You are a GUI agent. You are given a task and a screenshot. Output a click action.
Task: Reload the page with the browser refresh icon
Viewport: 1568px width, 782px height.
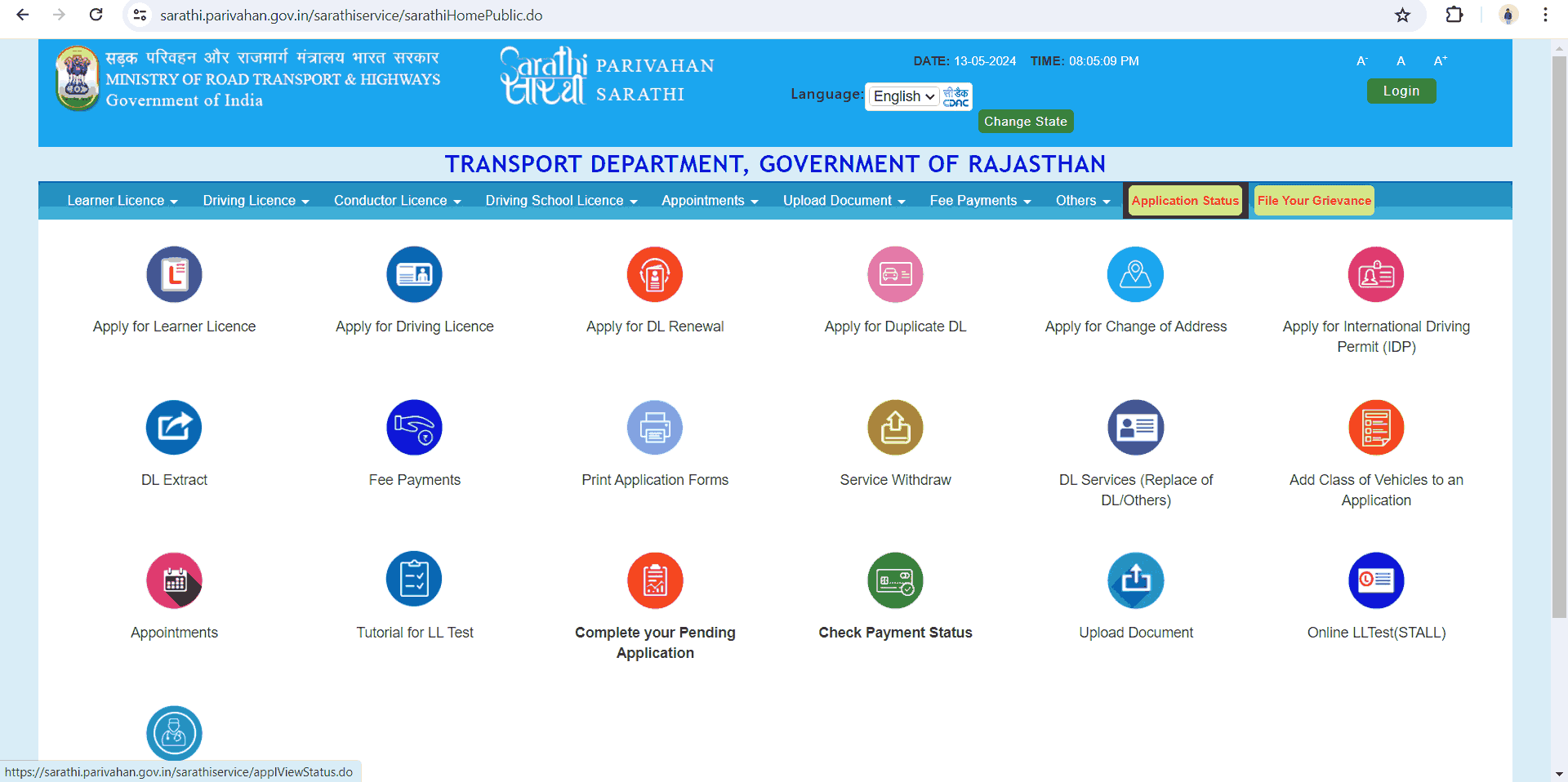tap(96, 15)
